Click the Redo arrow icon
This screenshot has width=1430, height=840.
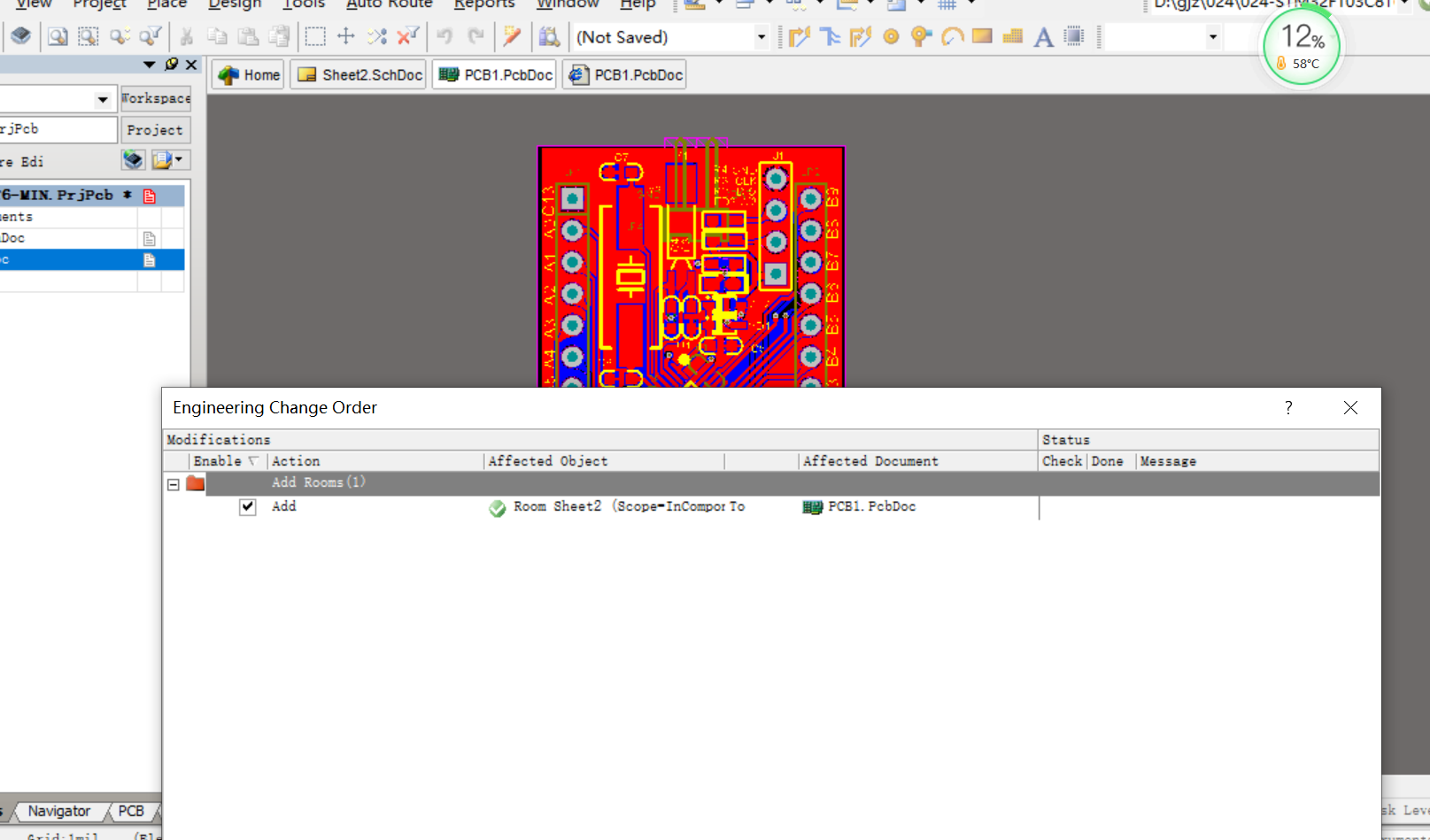click(x=475, y=36)
